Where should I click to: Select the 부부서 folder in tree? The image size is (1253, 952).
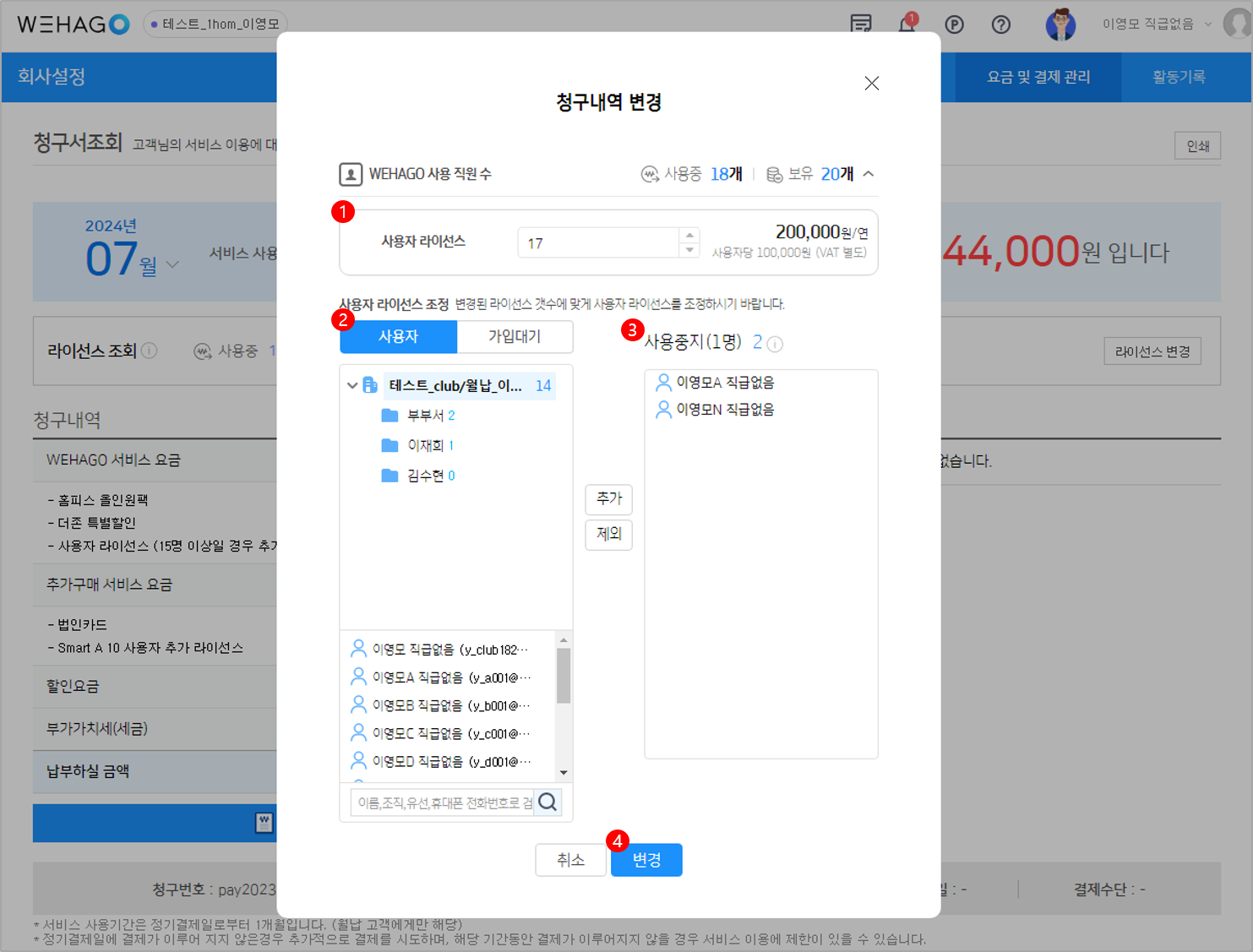(425, 416)
